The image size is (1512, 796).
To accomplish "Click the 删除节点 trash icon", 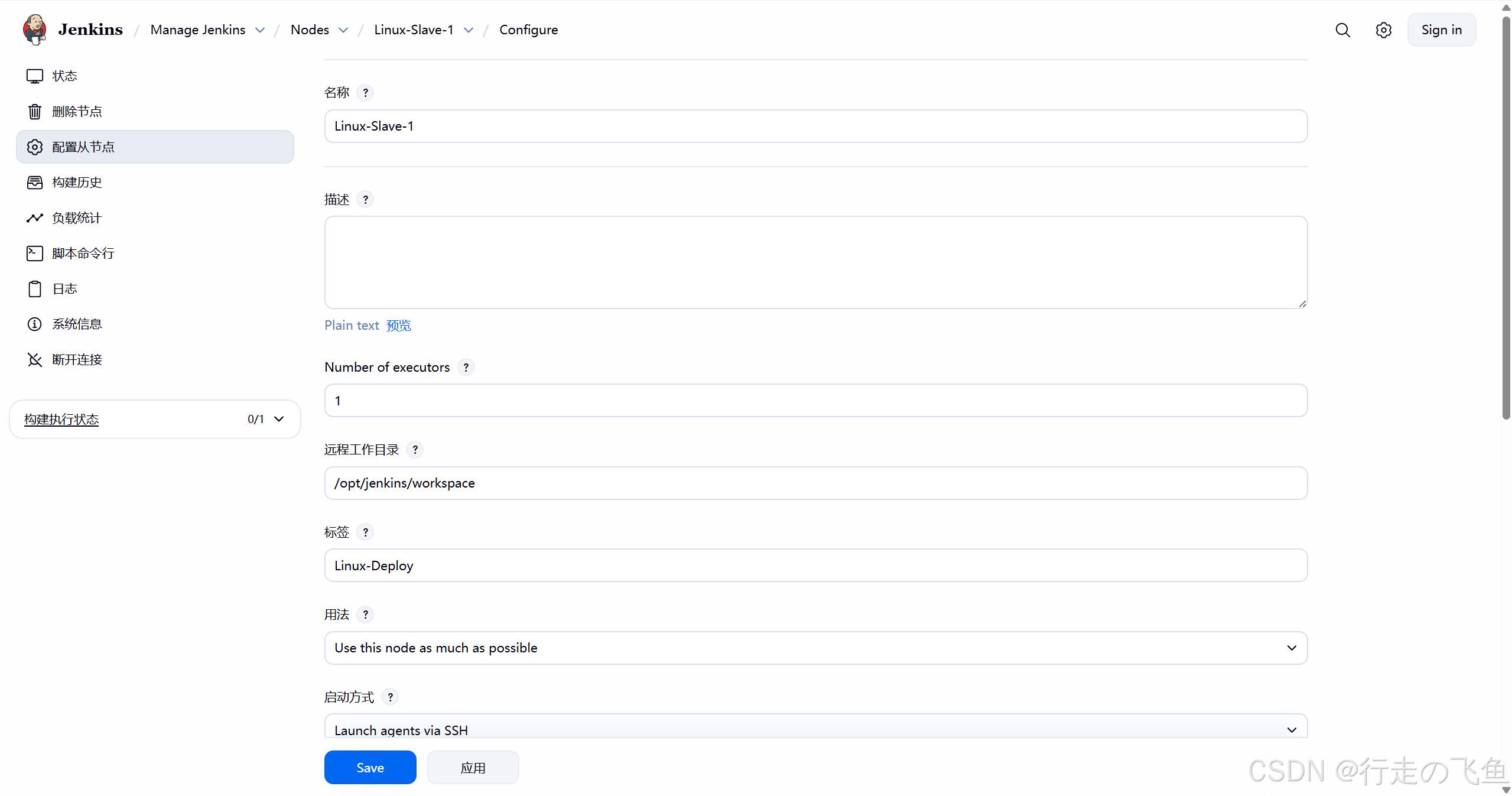I will pyautogui.click(x=35, y=112).
